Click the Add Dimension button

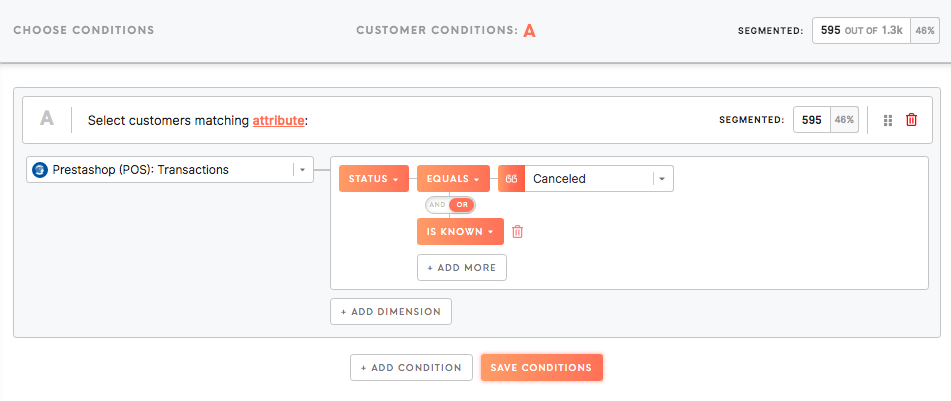point(391,312)
